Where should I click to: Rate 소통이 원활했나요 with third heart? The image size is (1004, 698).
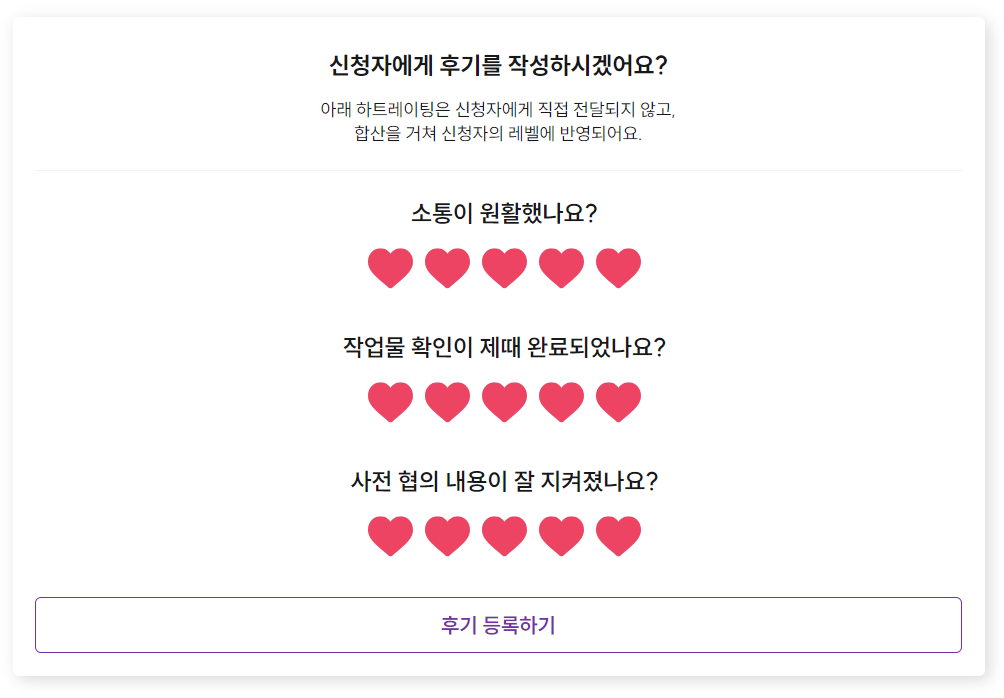pyautogui.click(x=504, y=268)
